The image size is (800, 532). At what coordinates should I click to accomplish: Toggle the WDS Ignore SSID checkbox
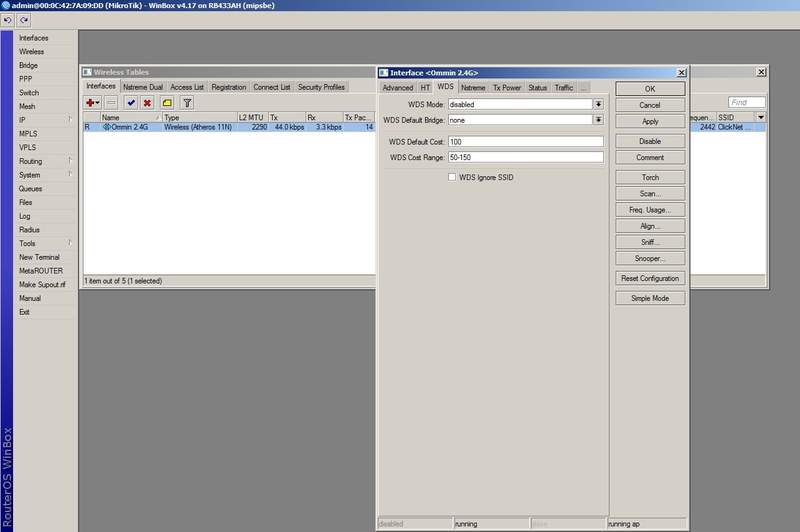(x=452, y=177)
